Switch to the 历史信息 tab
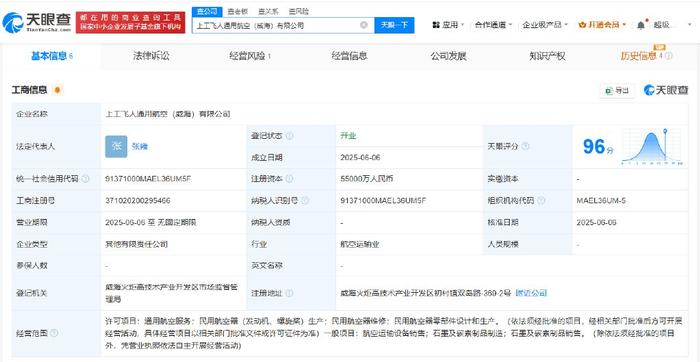This screenshot has width=700, height=362. [638, 56]
